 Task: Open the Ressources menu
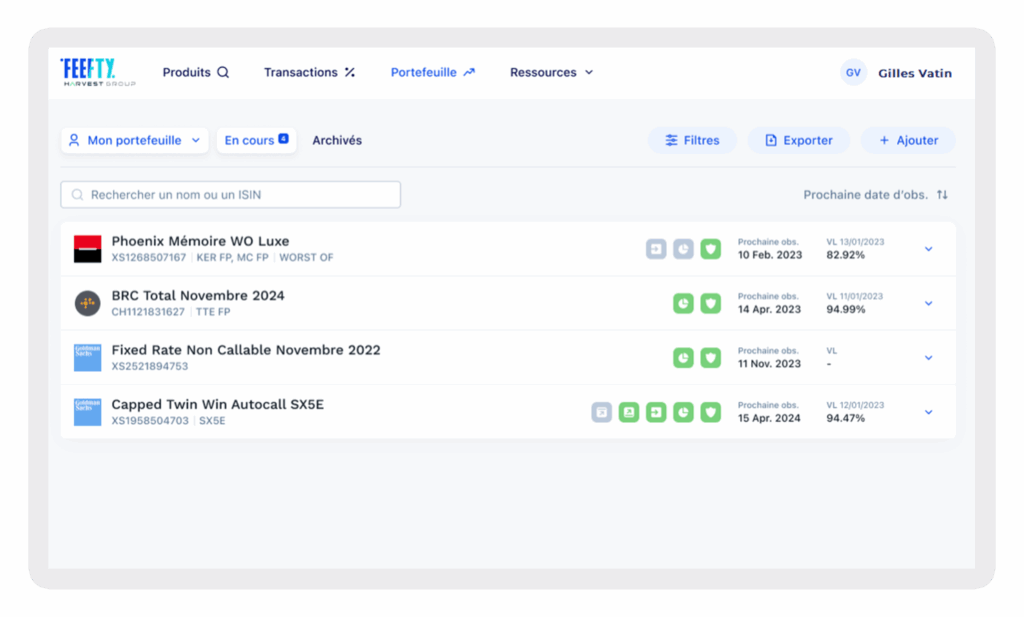coord(551,73)
